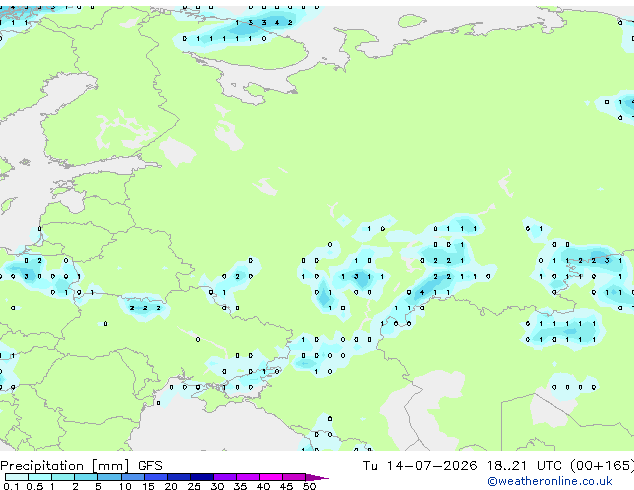634x490 pixels.
Task: Select the 5–10 mm legend color swatch
Action: click(x=109, y=477)
